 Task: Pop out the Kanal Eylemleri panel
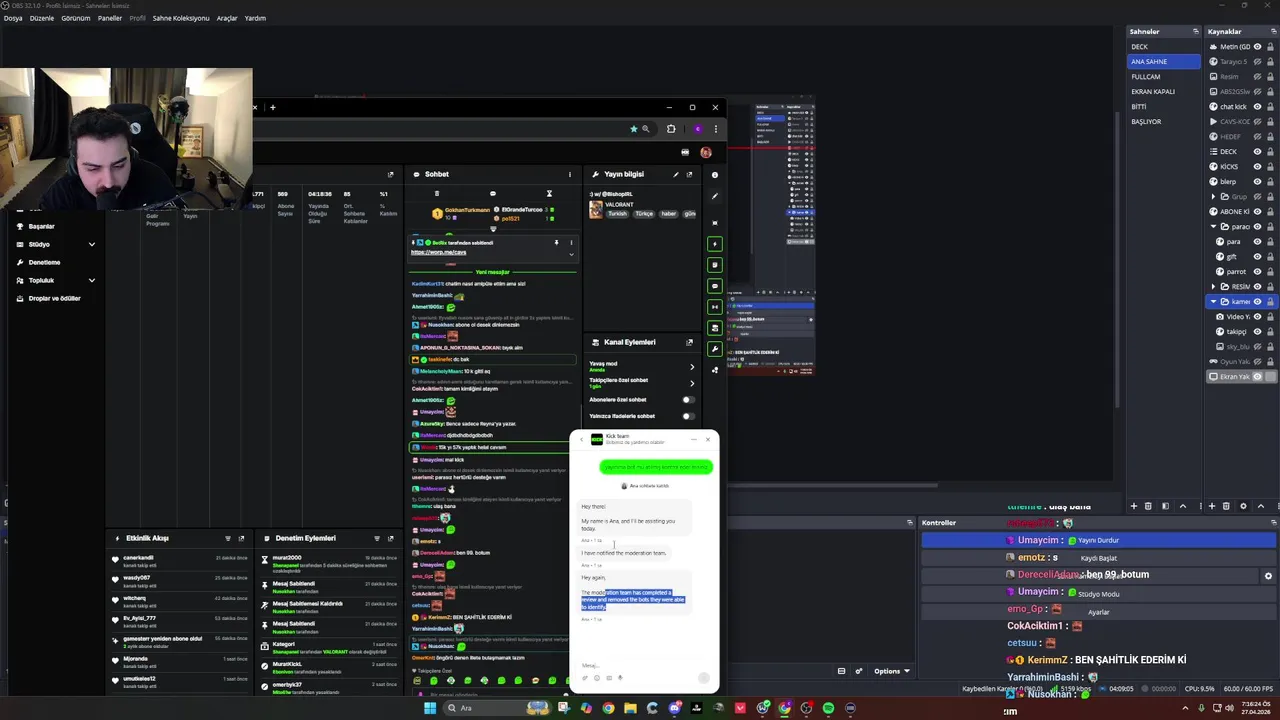click(x=689, y=342)
